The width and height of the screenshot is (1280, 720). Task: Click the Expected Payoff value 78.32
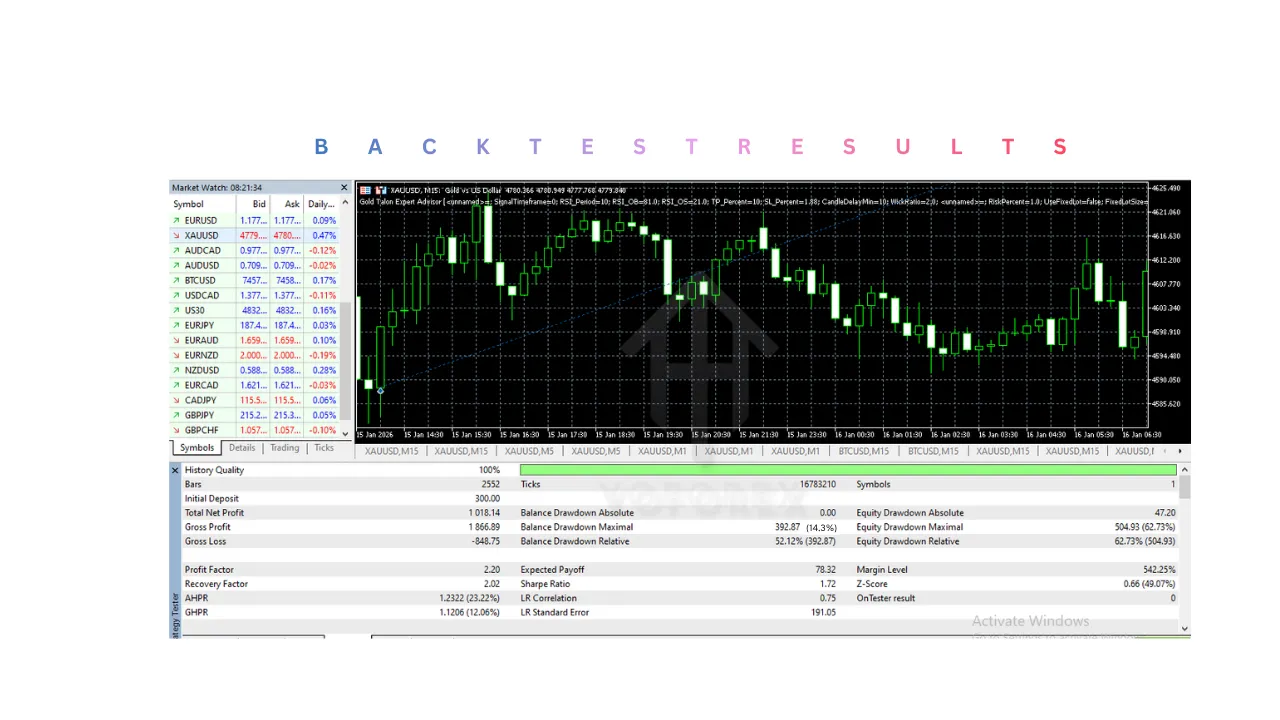pos(825,570)
